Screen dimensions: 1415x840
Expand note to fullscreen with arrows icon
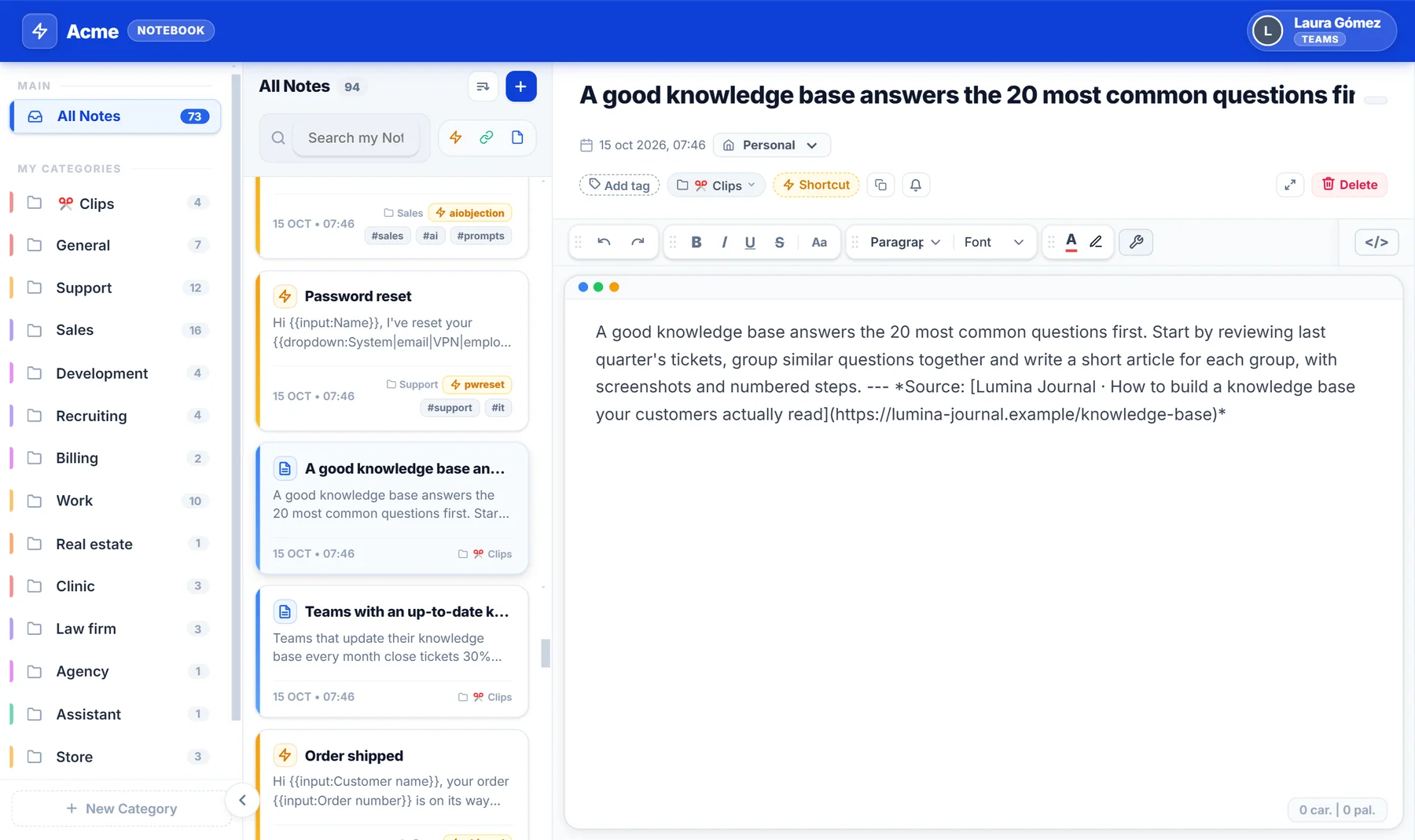coord(1290,185)
